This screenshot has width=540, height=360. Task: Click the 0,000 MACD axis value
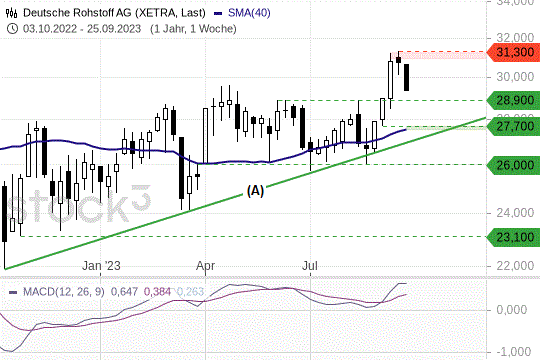(512, 310)
